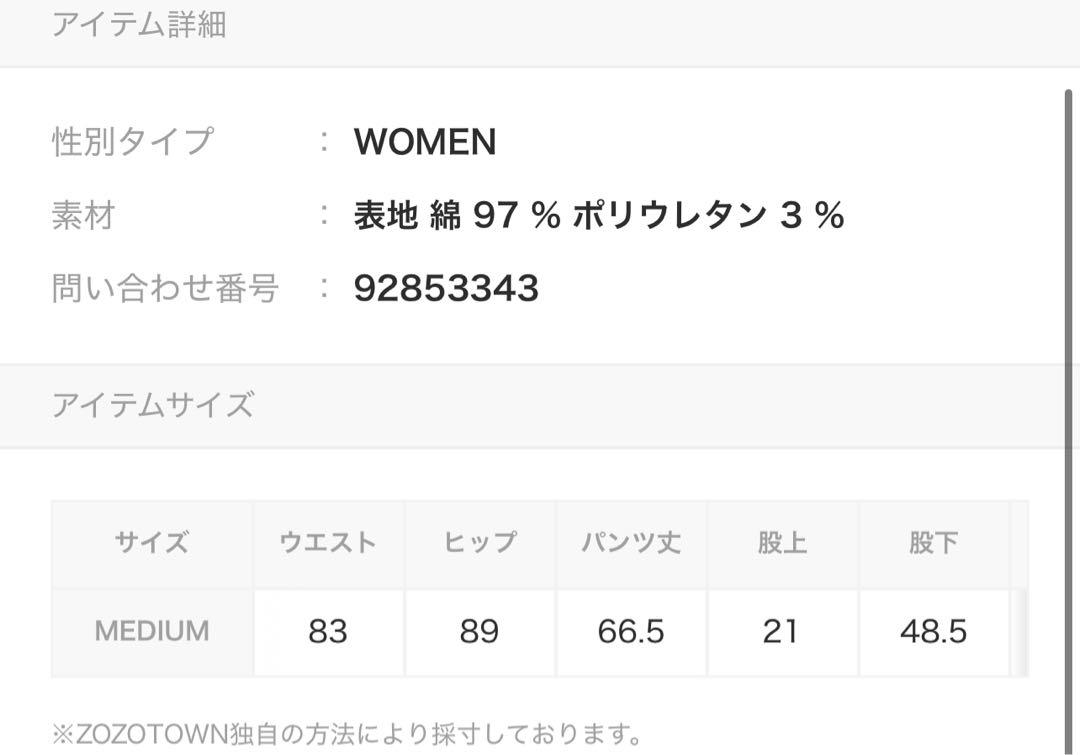Click the パンツ丈 column header
The width and height of the screenshot is (1080, 755).
coord(632,544)
